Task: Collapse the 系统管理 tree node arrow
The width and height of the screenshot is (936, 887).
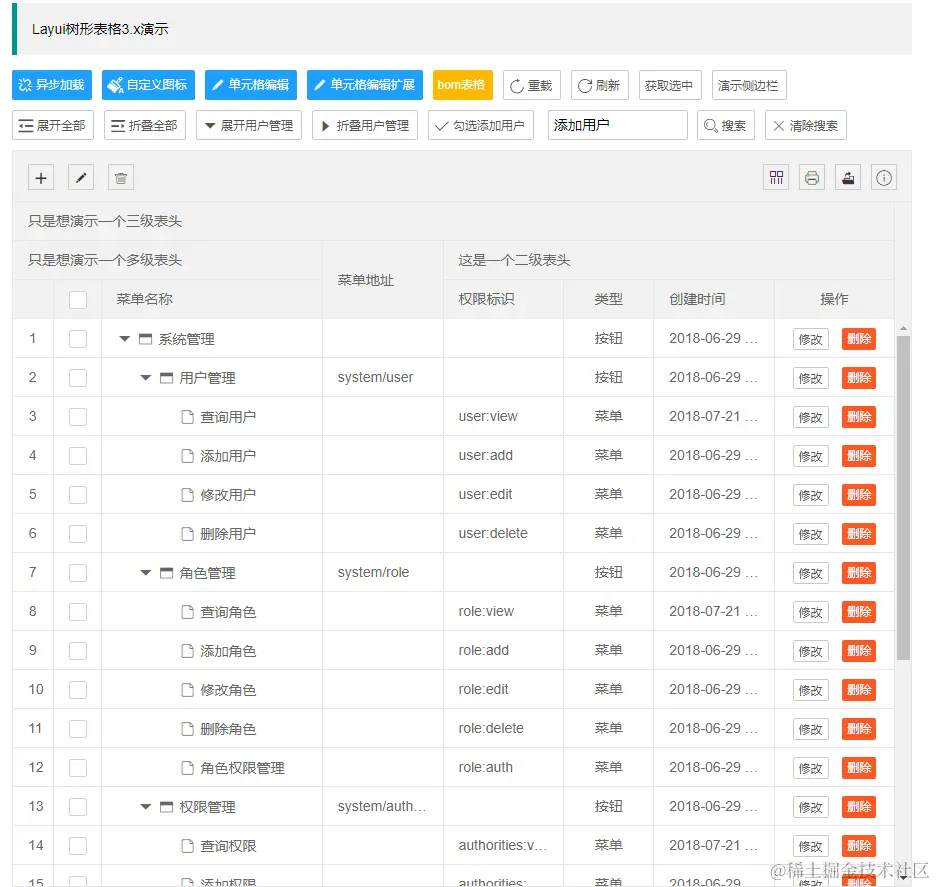Action: 124,338
